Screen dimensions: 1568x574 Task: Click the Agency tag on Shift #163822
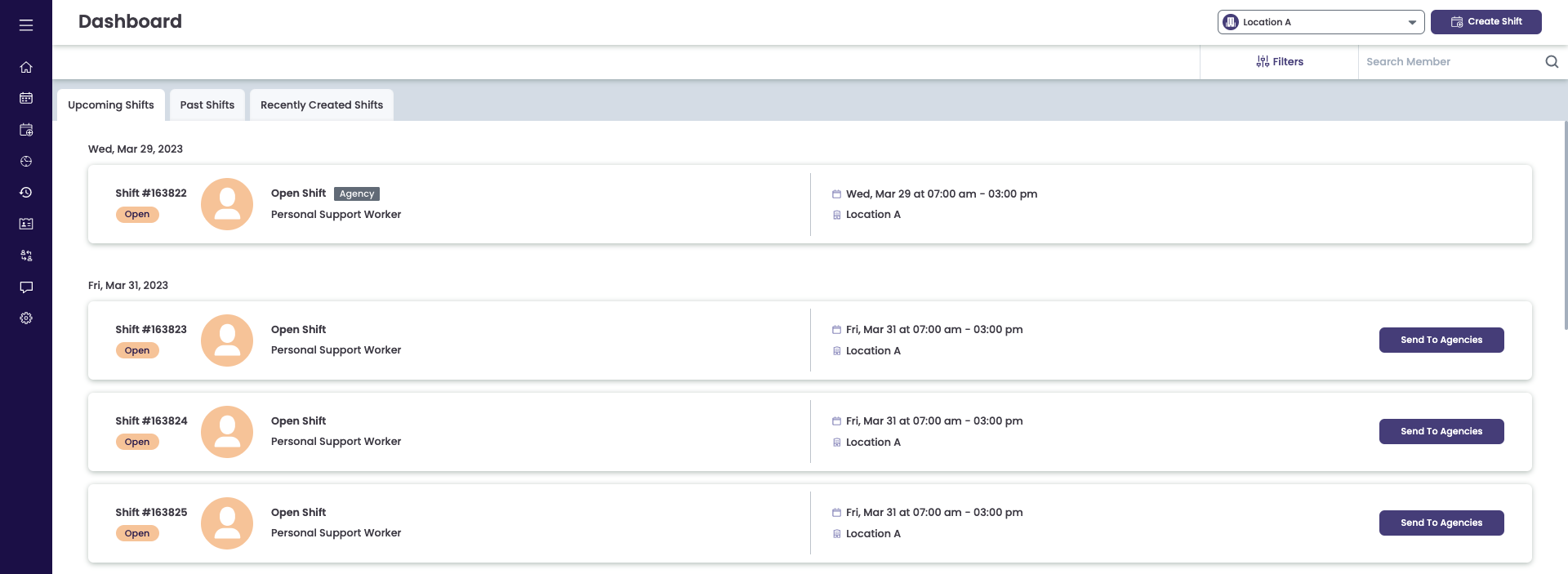coord(357,194)
